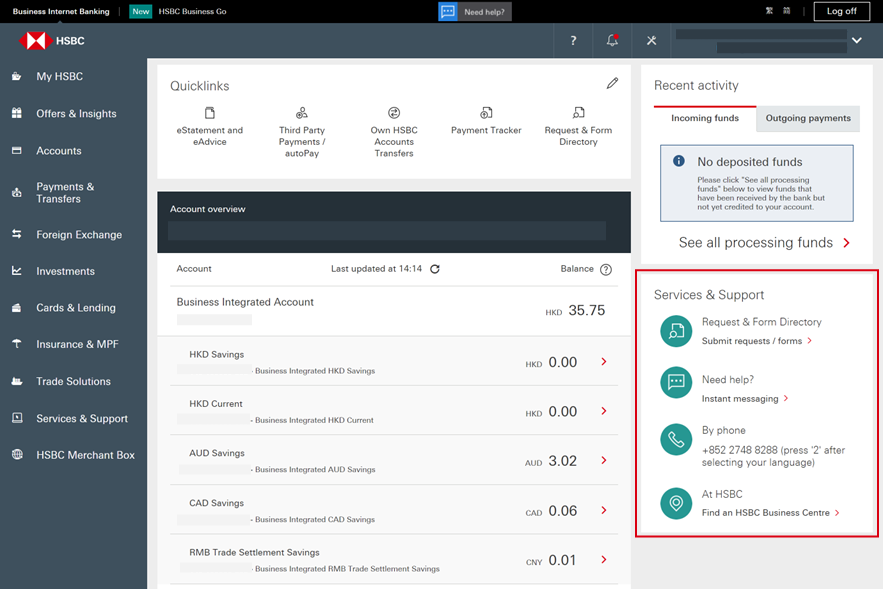Click the green instant messaging chat circle icon
The height and width of the screenshot is (589, 883).
coord(676,382)
